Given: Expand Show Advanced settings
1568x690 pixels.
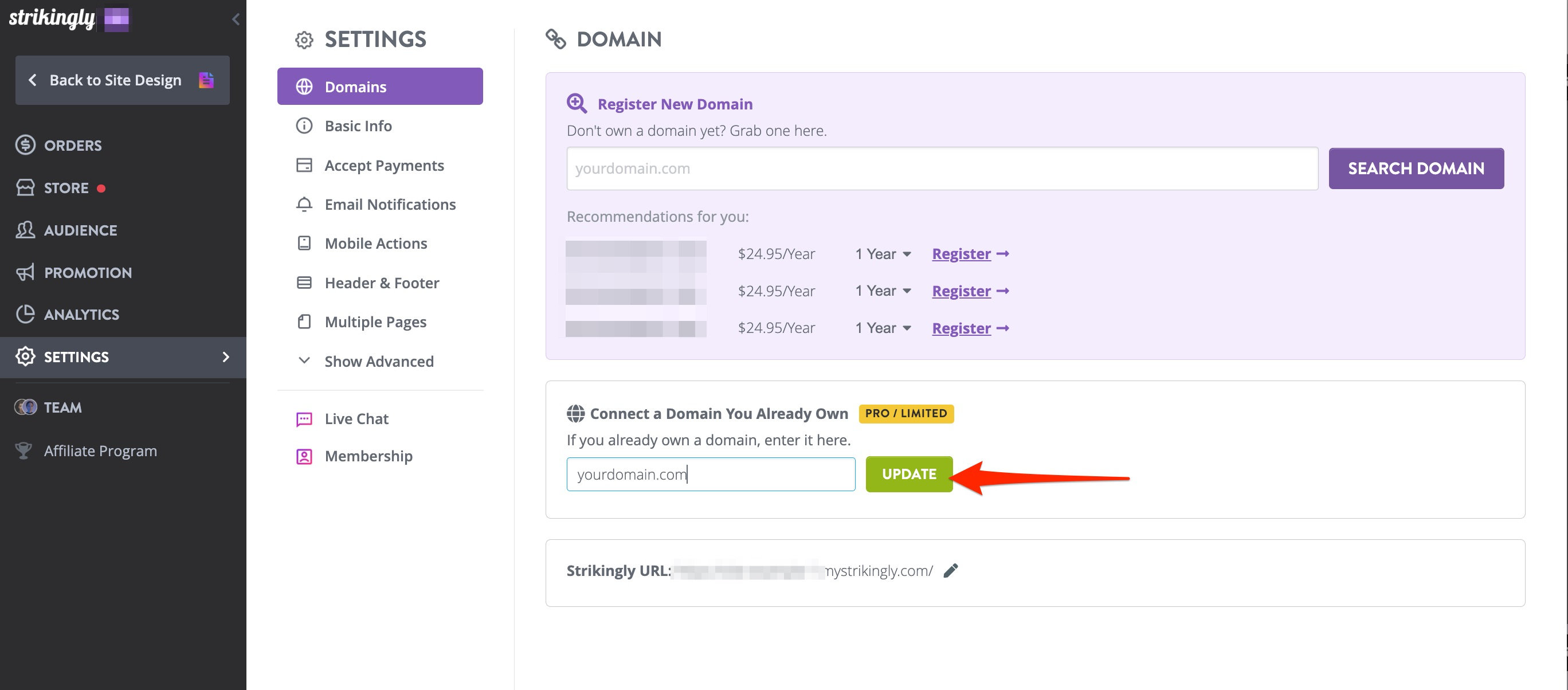Looking at the screenshot, I should (379, 362).
